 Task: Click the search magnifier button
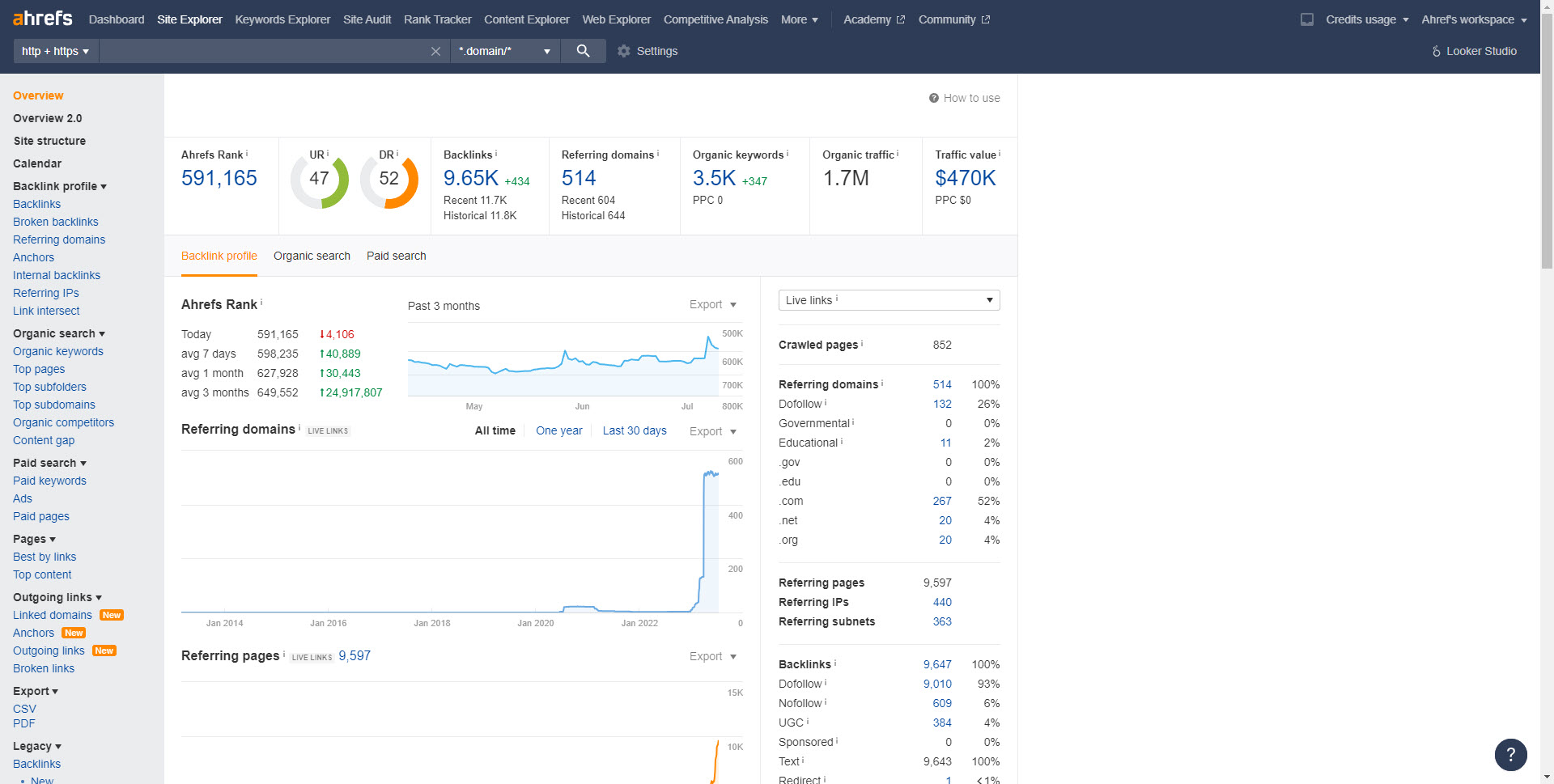pyautogui.click(x=583, y=51)
